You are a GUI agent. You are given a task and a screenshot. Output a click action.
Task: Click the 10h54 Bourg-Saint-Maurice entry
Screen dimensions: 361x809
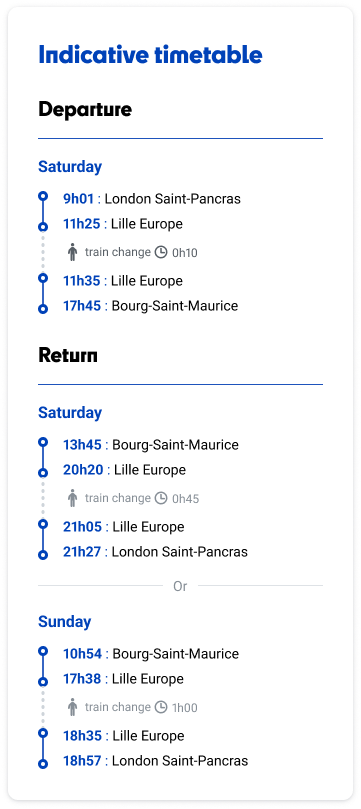pyautogui.click(x=151, y=654)
